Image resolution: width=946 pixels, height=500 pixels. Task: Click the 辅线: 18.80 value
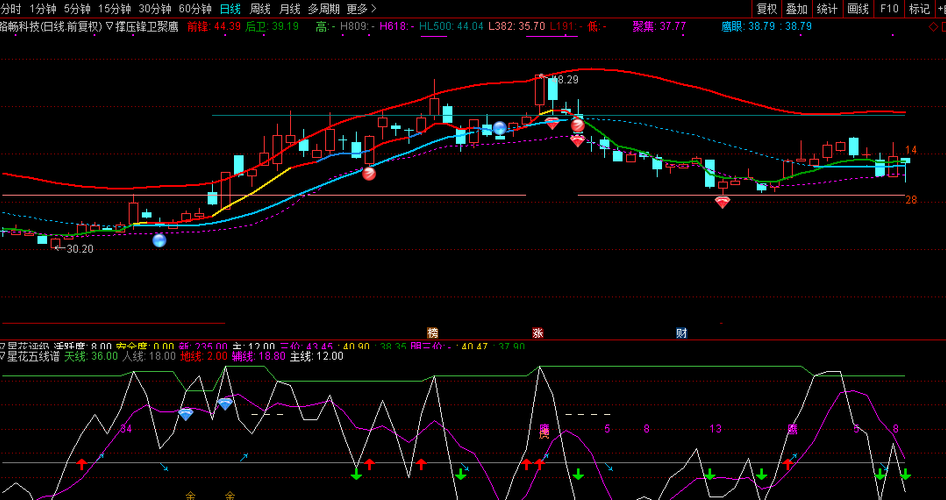[x=259, y=356]
